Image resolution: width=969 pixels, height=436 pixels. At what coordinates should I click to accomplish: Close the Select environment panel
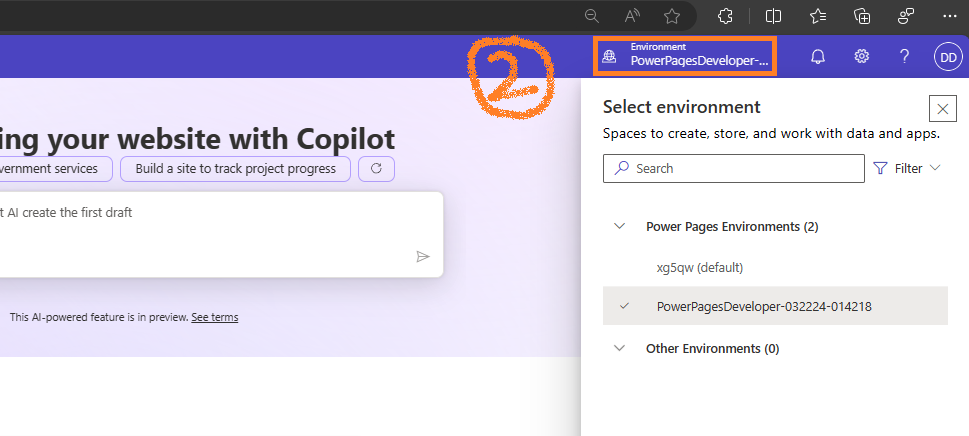point(942,109)
